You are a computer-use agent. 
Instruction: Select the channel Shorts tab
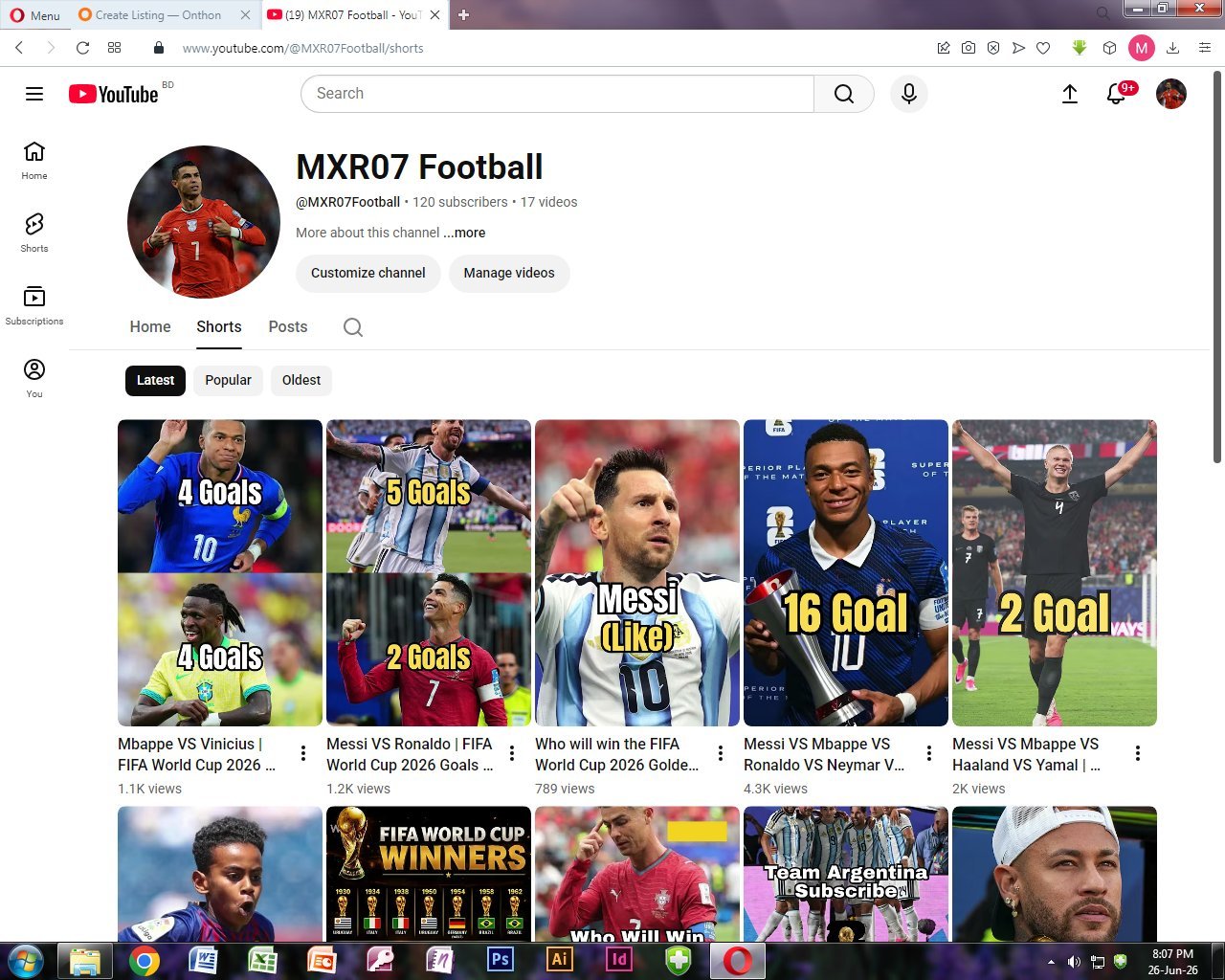(x=219, y=327)
